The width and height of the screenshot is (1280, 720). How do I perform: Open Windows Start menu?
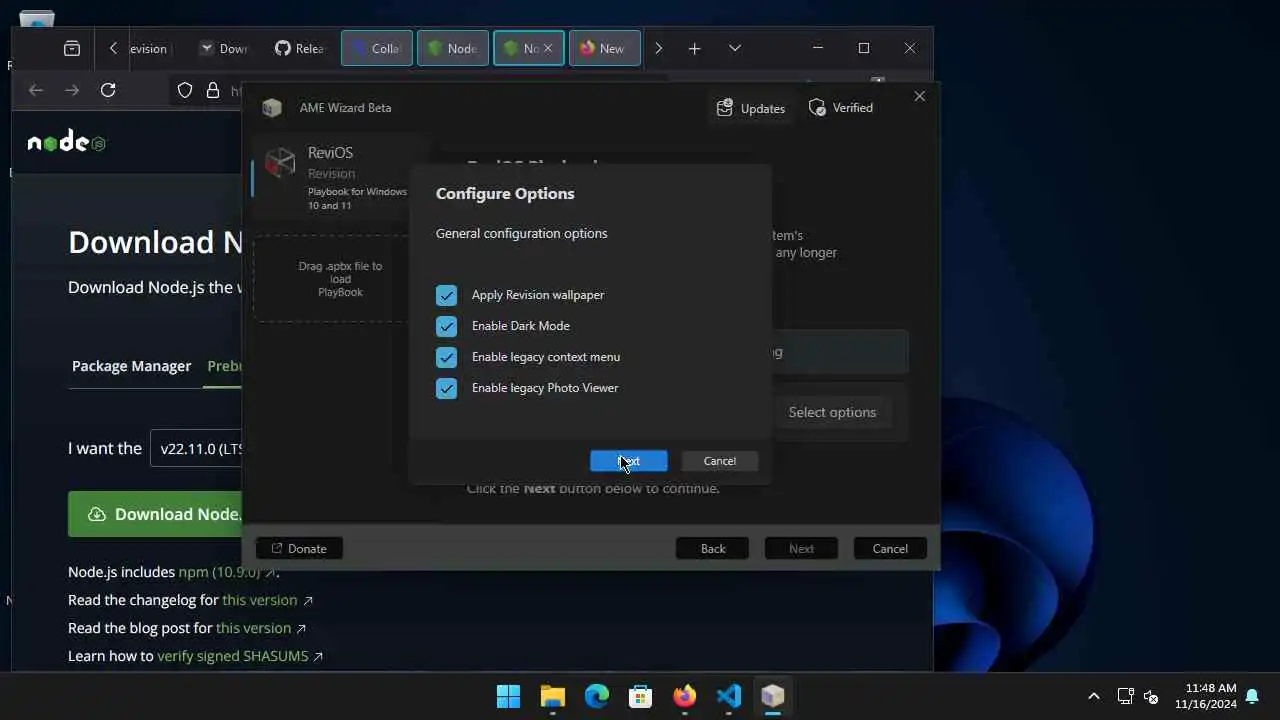[508, 696]
